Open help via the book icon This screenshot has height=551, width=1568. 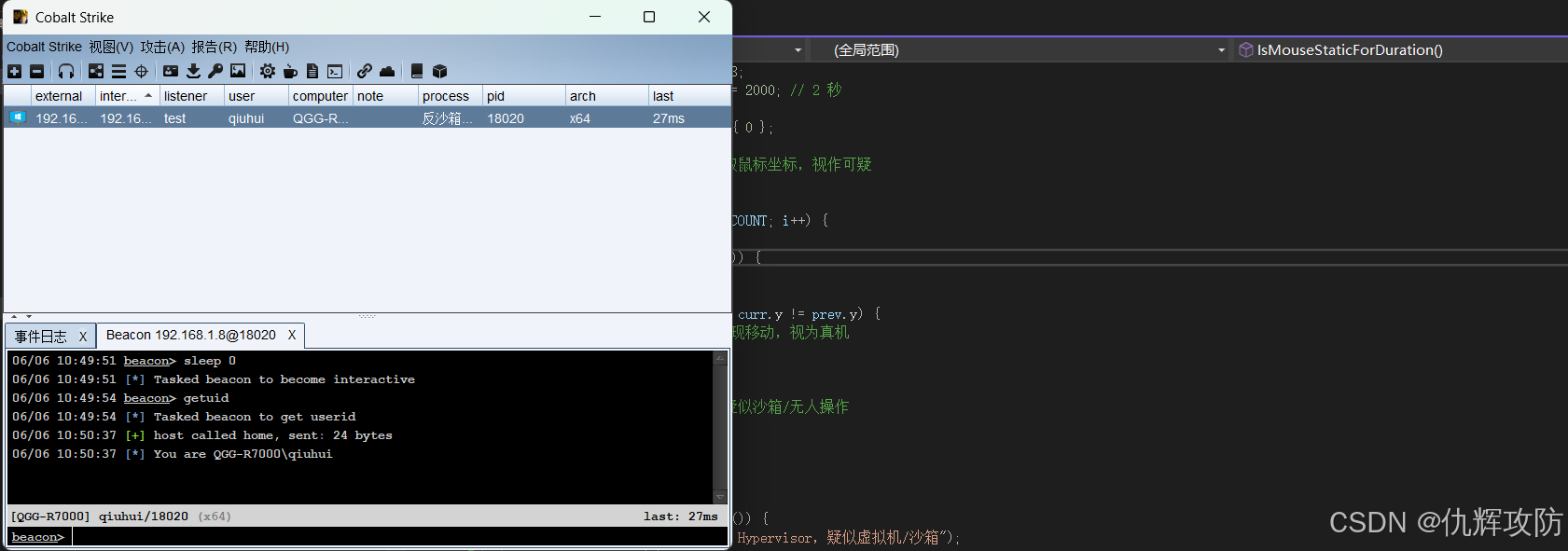417,71
